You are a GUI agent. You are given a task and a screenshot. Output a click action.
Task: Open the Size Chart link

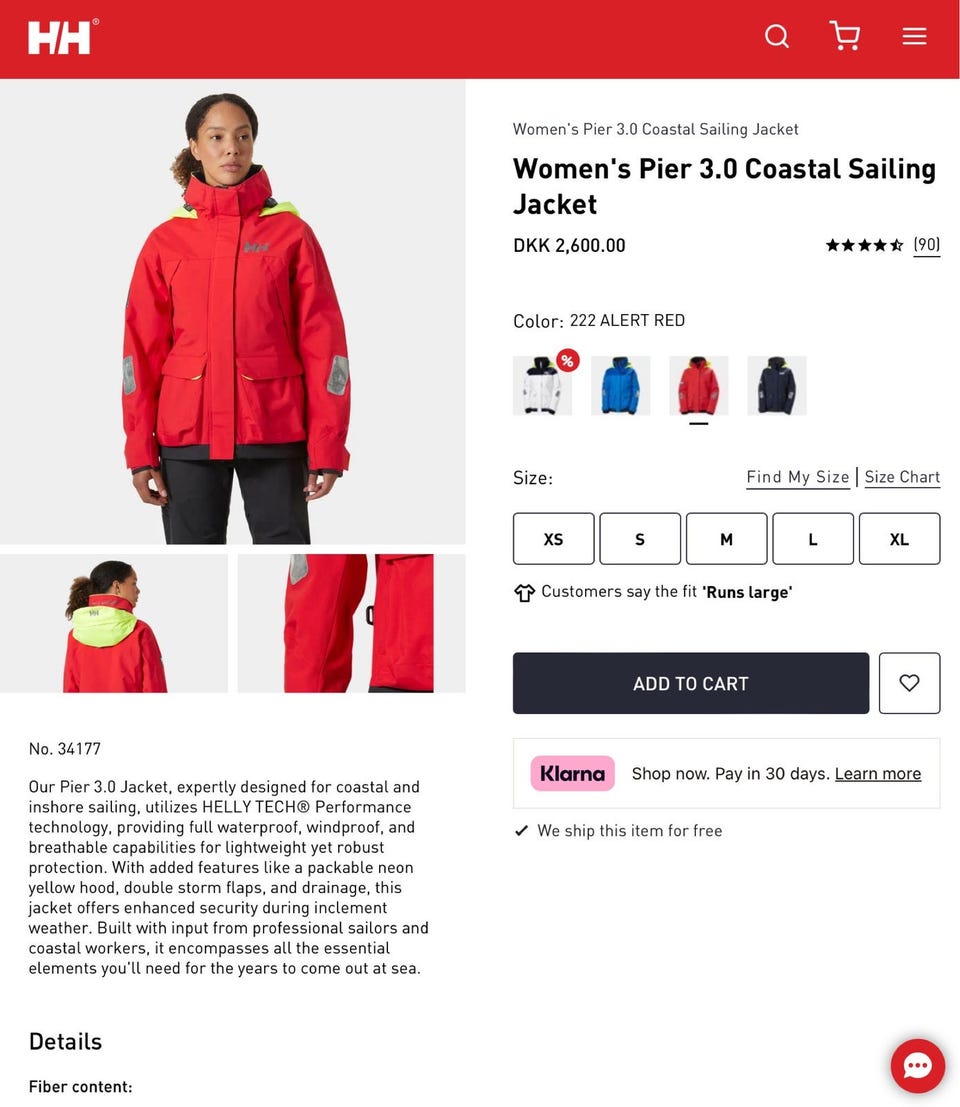pyautogui.click(x=902, y=477)
